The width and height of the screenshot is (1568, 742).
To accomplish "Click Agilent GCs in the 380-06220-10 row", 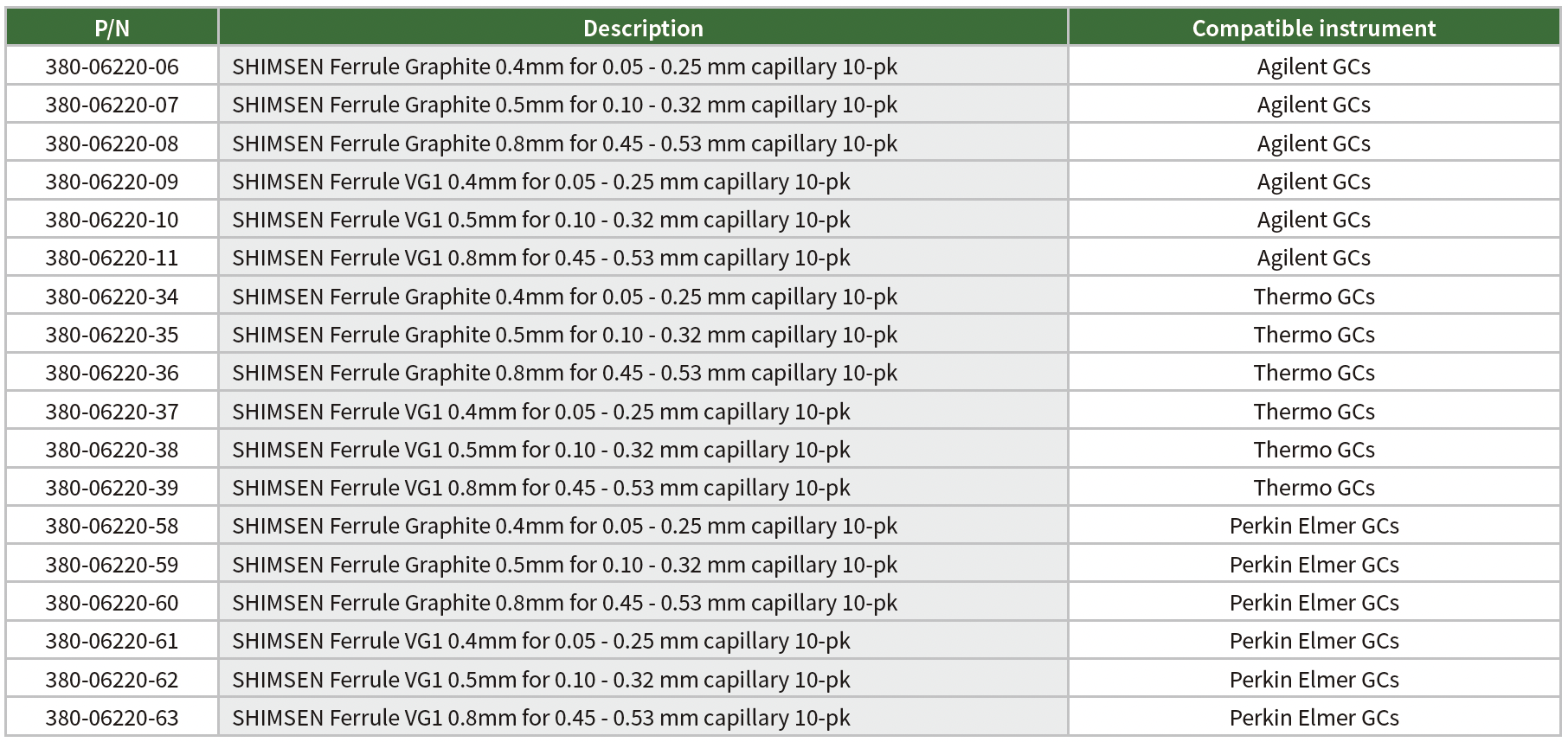I will click(x=1314, y=220).
